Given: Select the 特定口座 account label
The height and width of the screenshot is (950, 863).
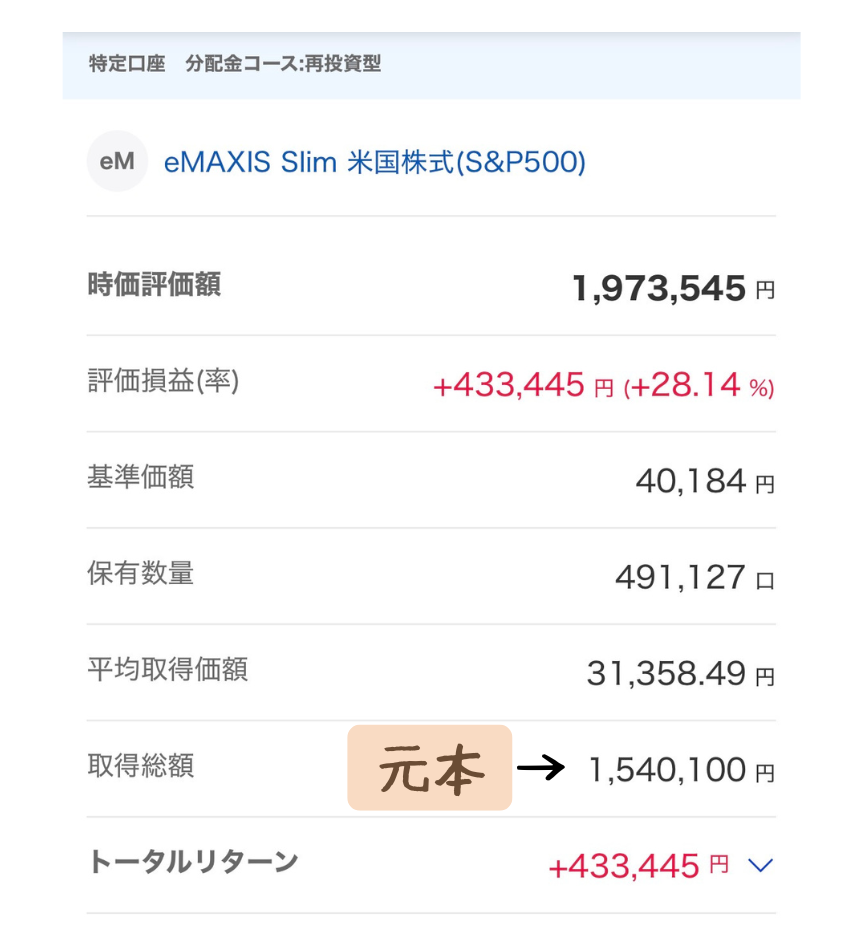Looking at the screenshot, I should (127, 65).
